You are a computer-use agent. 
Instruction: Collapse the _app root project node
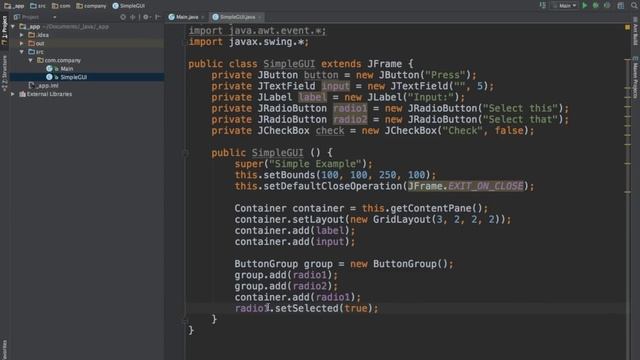point(13,27)
